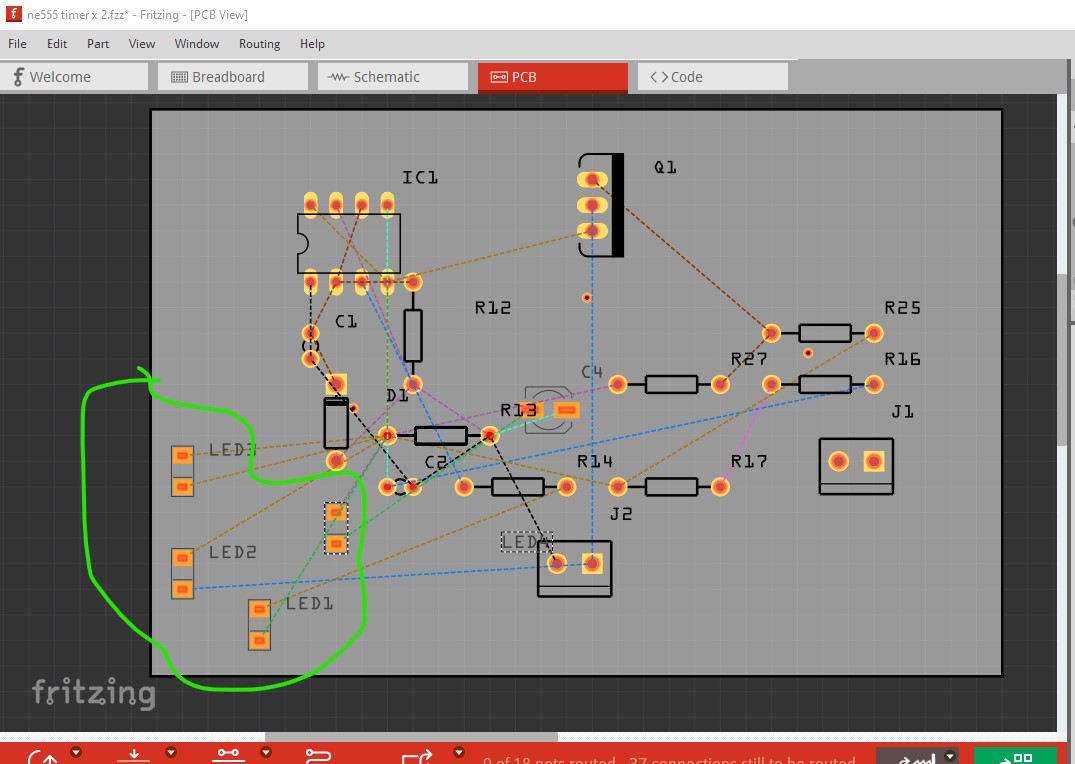The height and width of the screenshot is (764, 1075).
Task: Click the vertical scrollbar on right edge
Action: click(1066, 360)
